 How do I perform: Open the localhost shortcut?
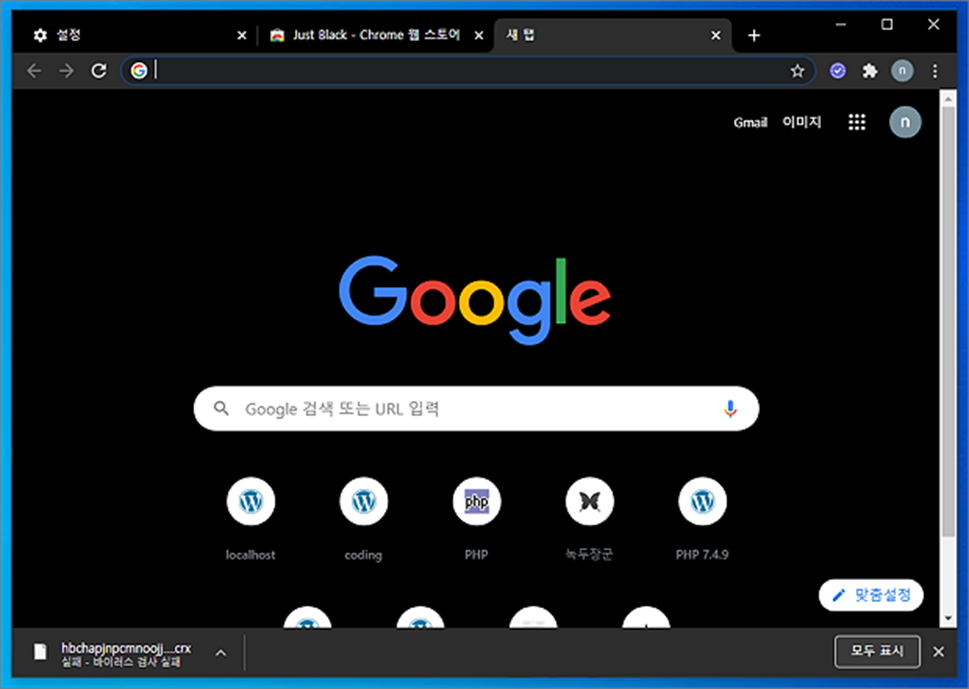250,518
